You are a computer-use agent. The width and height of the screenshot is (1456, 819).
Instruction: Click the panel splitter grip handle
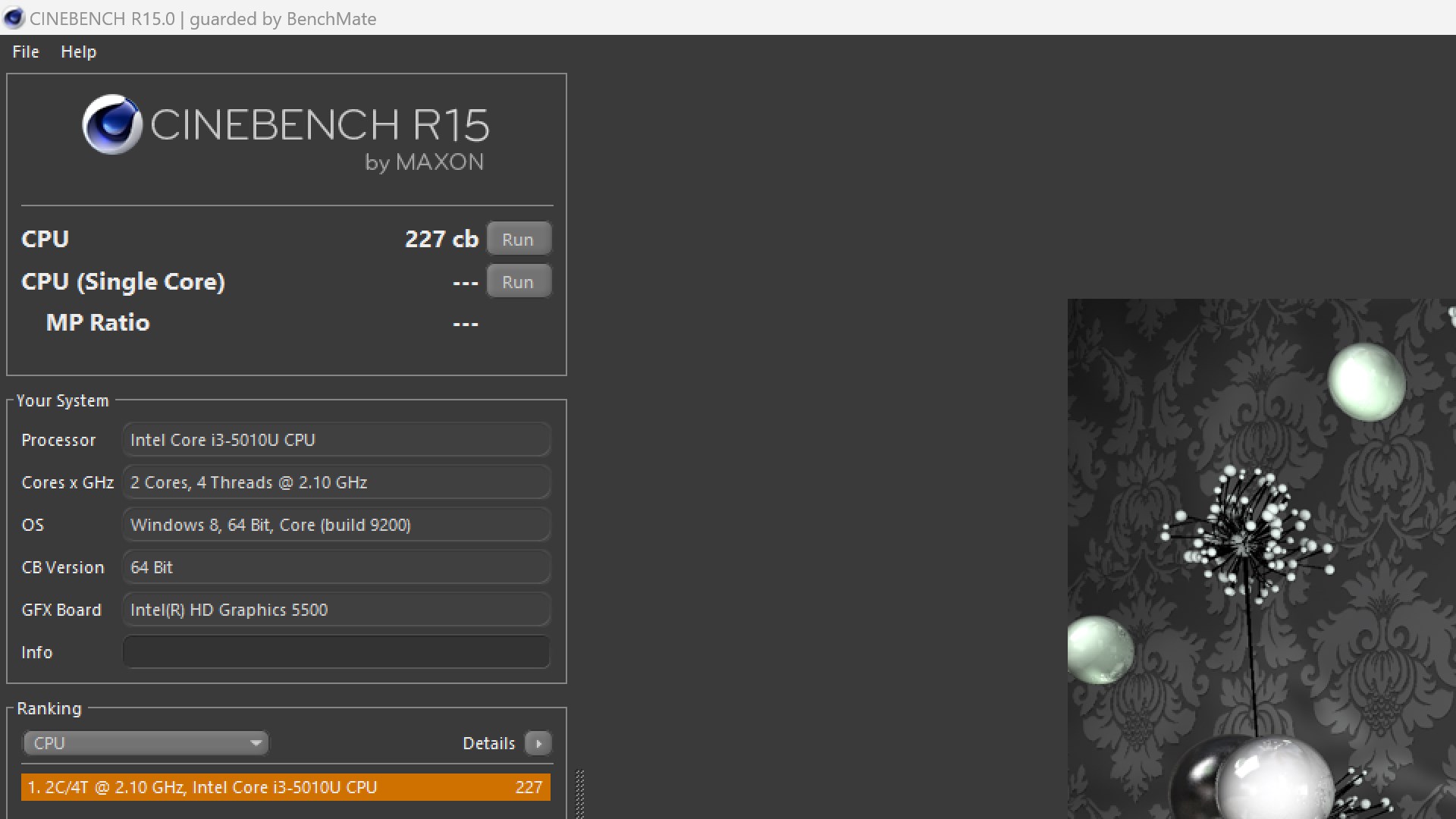[580, 794]
